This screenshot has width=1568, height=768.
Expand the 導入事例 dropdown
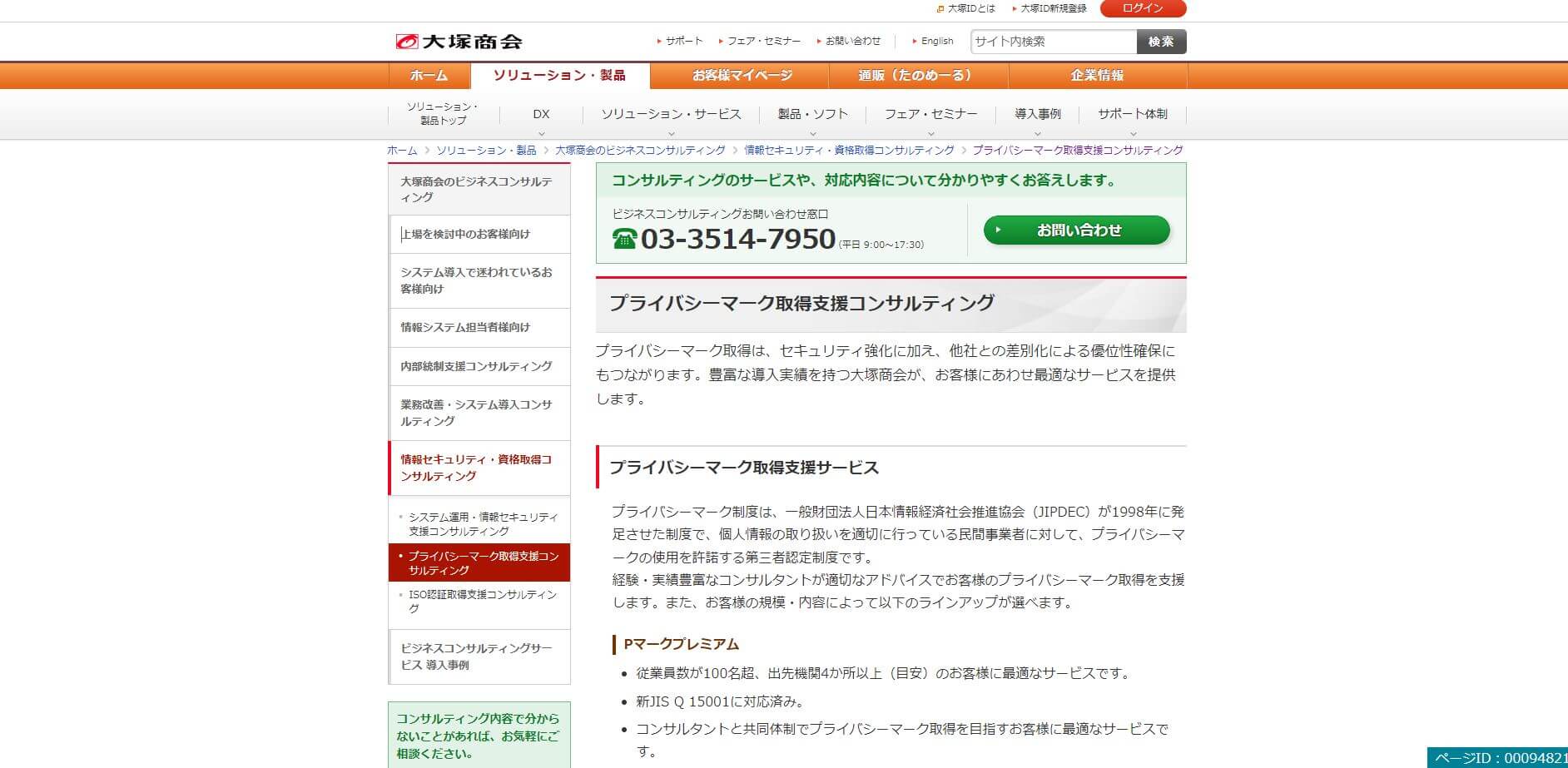coord(1038,116)
